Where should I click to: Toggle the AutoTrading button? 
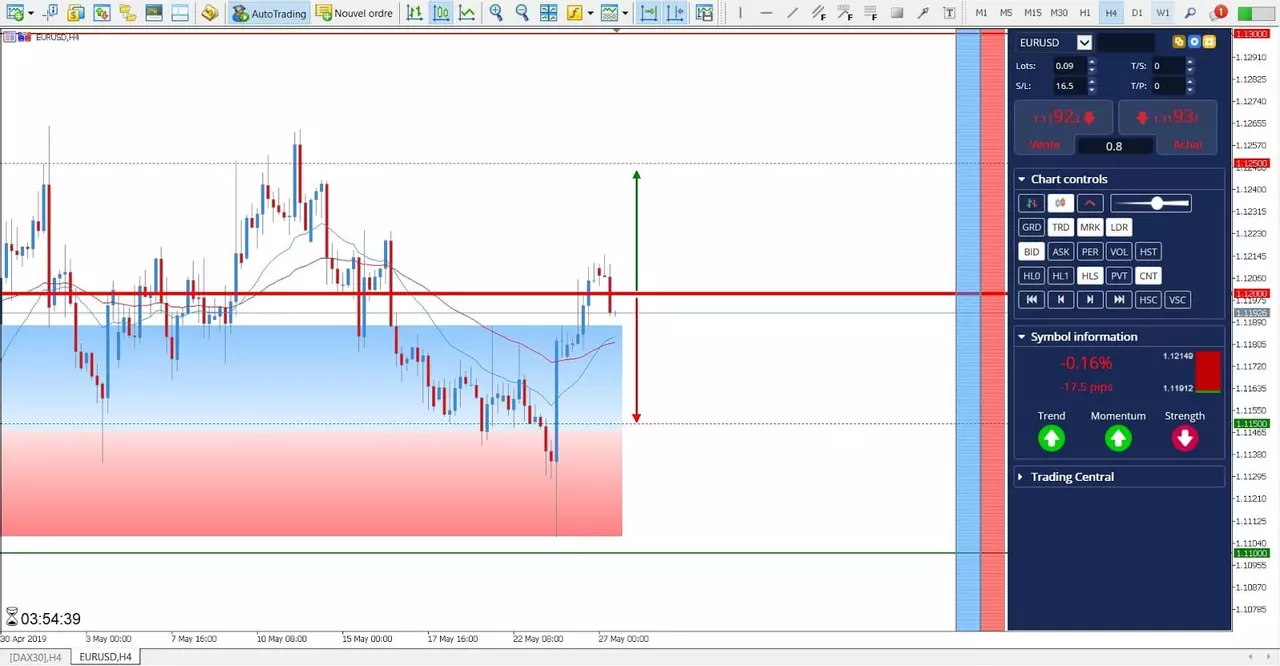268,13
